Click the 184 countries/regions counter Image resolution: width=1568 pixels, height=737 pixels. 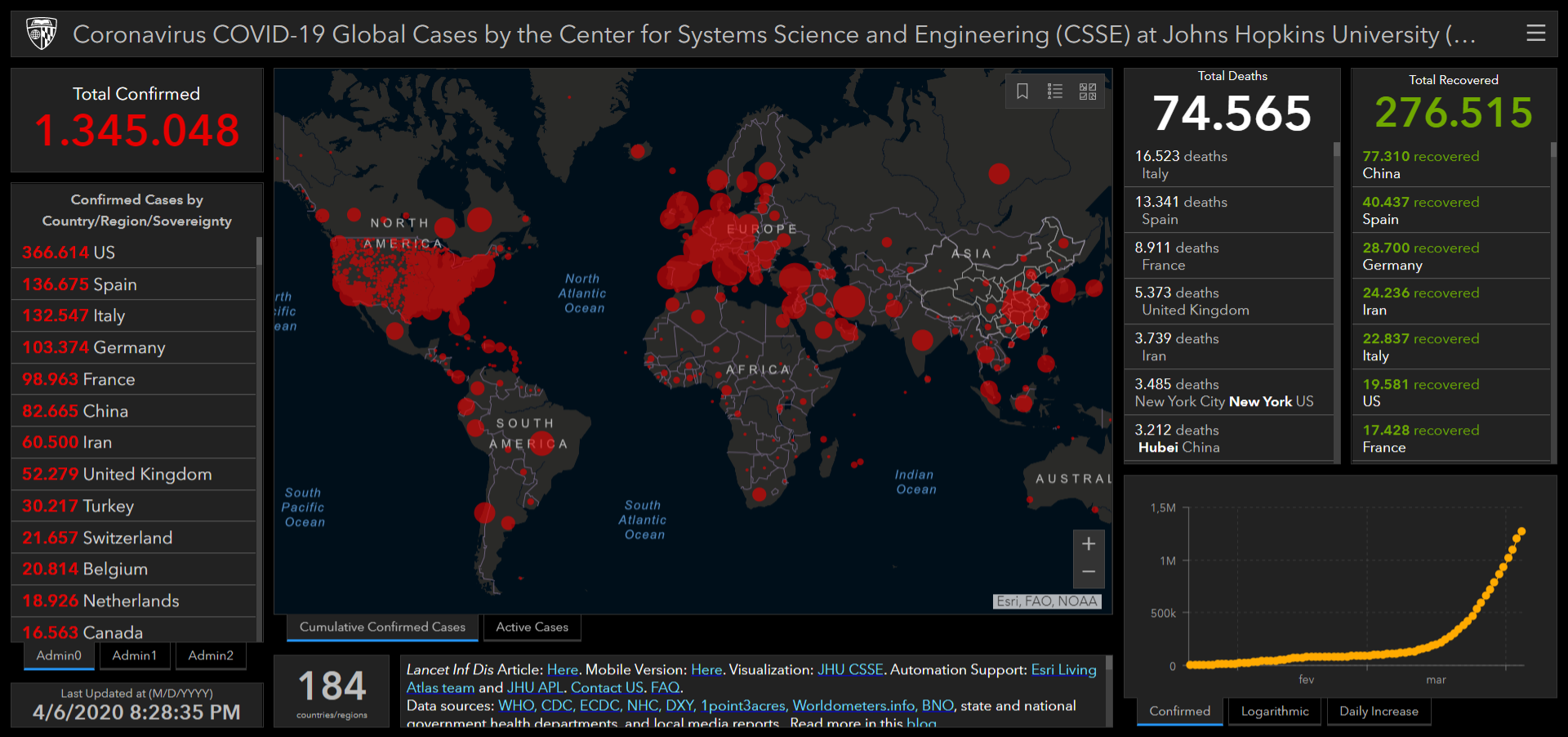click(332, 691)
